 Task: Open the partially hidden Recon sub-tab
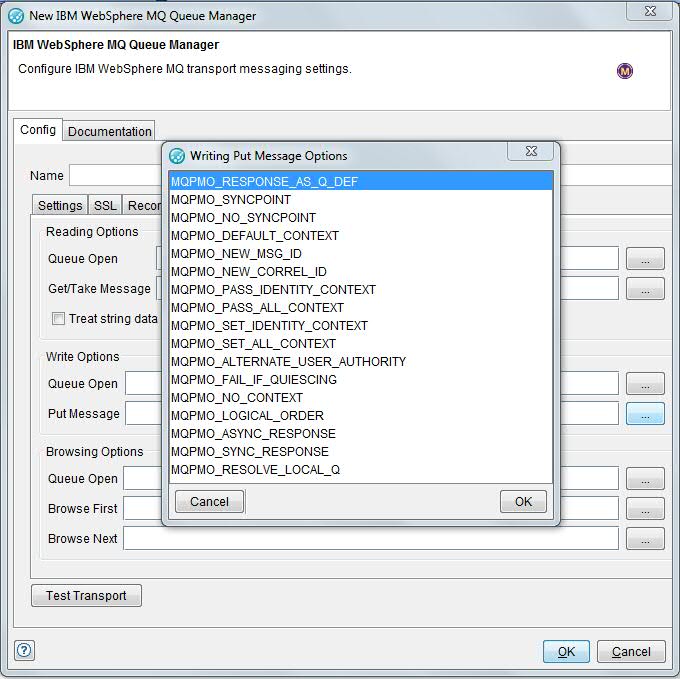[143, 206]
